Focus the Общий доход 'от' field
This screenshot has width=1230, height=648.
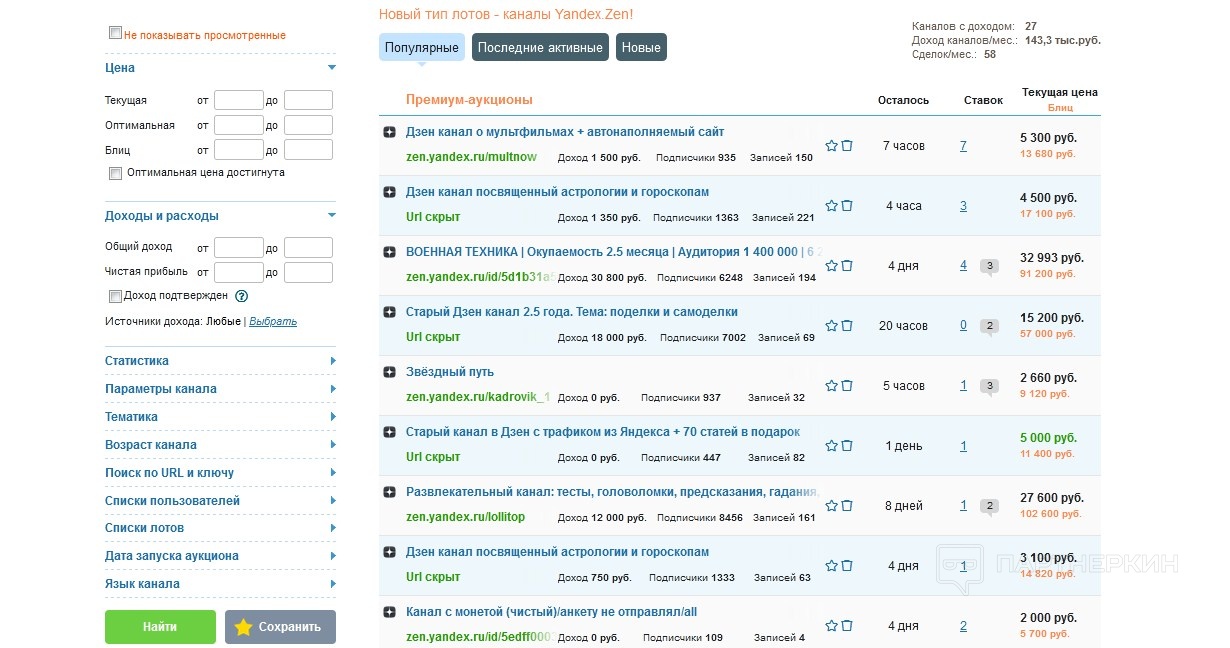coord(238,247)
